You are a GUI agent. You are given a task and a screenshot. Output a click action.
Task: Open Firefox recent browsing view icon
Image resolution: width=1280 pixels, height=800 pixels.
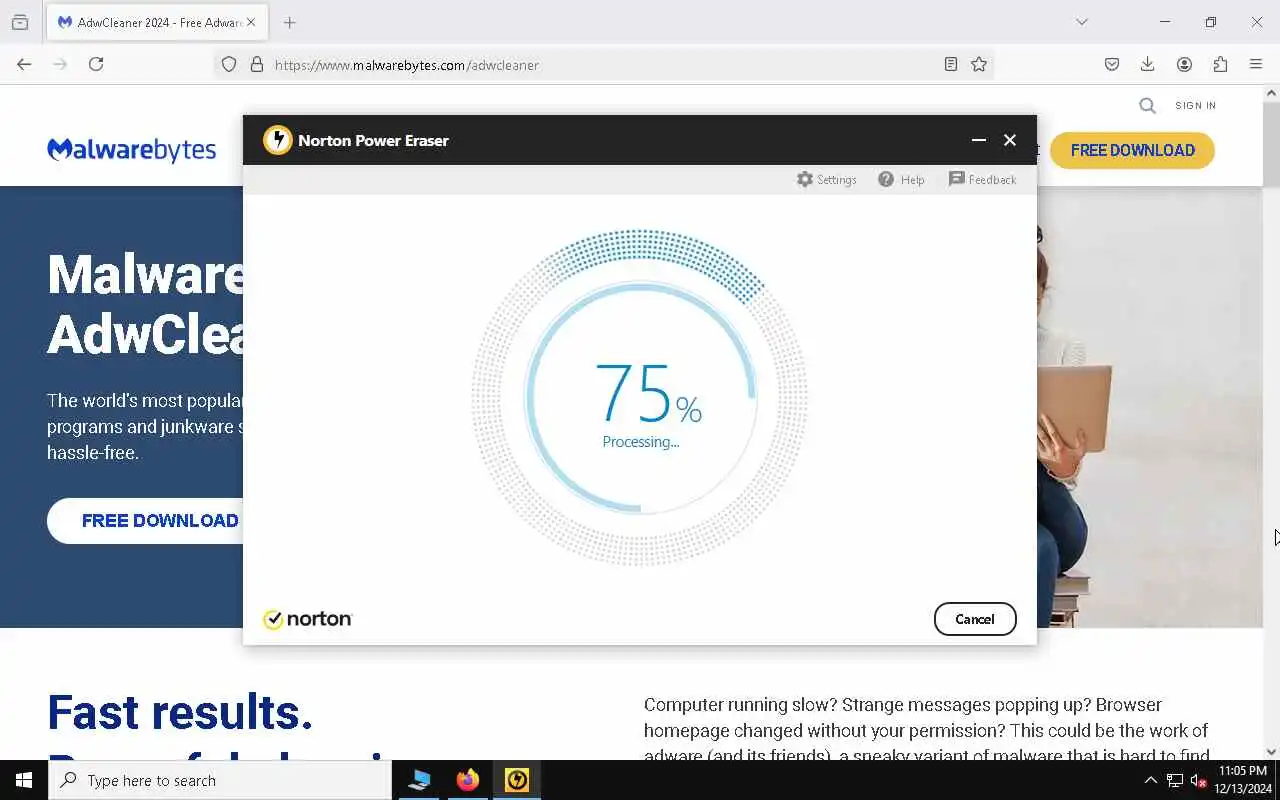20,22
